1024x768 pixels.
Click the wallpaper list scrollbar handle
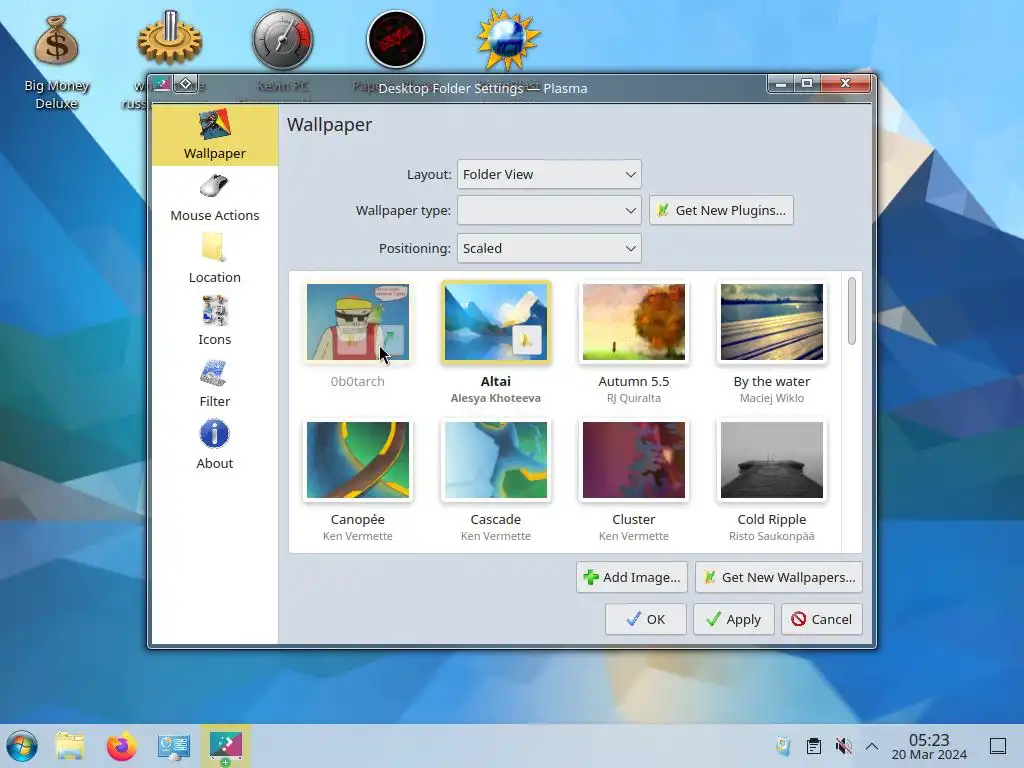pyautogui.click(x=852, y=311)
